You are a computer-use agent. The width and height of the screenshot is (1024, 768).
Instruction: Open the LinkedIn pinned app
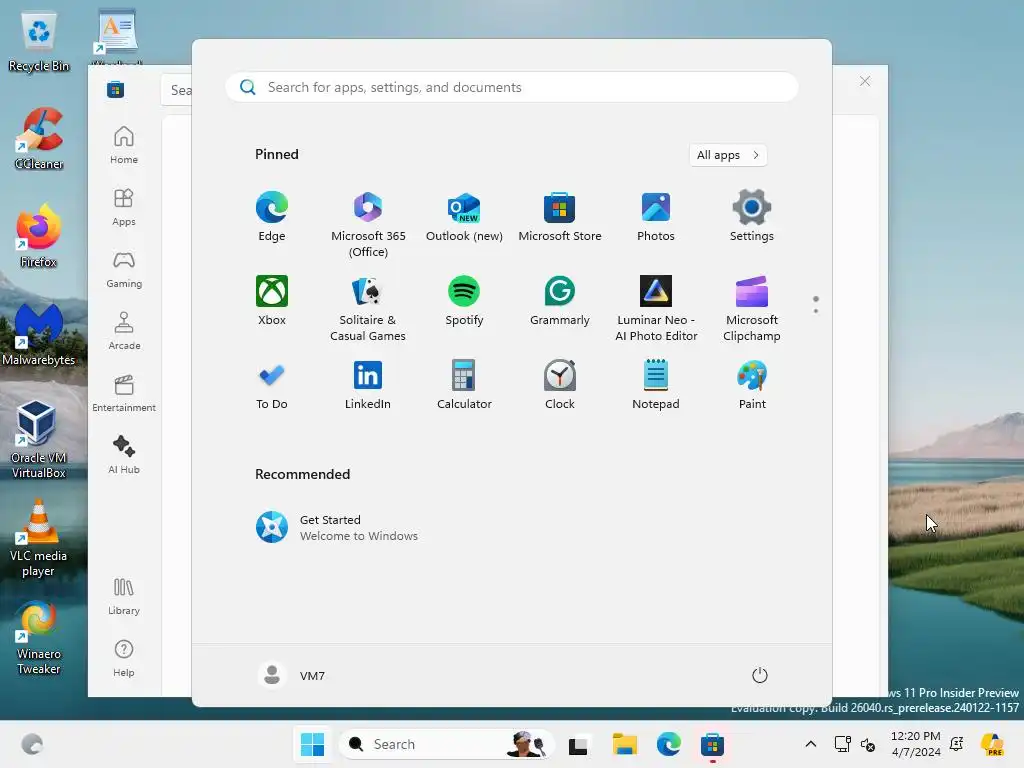(368, 385)
